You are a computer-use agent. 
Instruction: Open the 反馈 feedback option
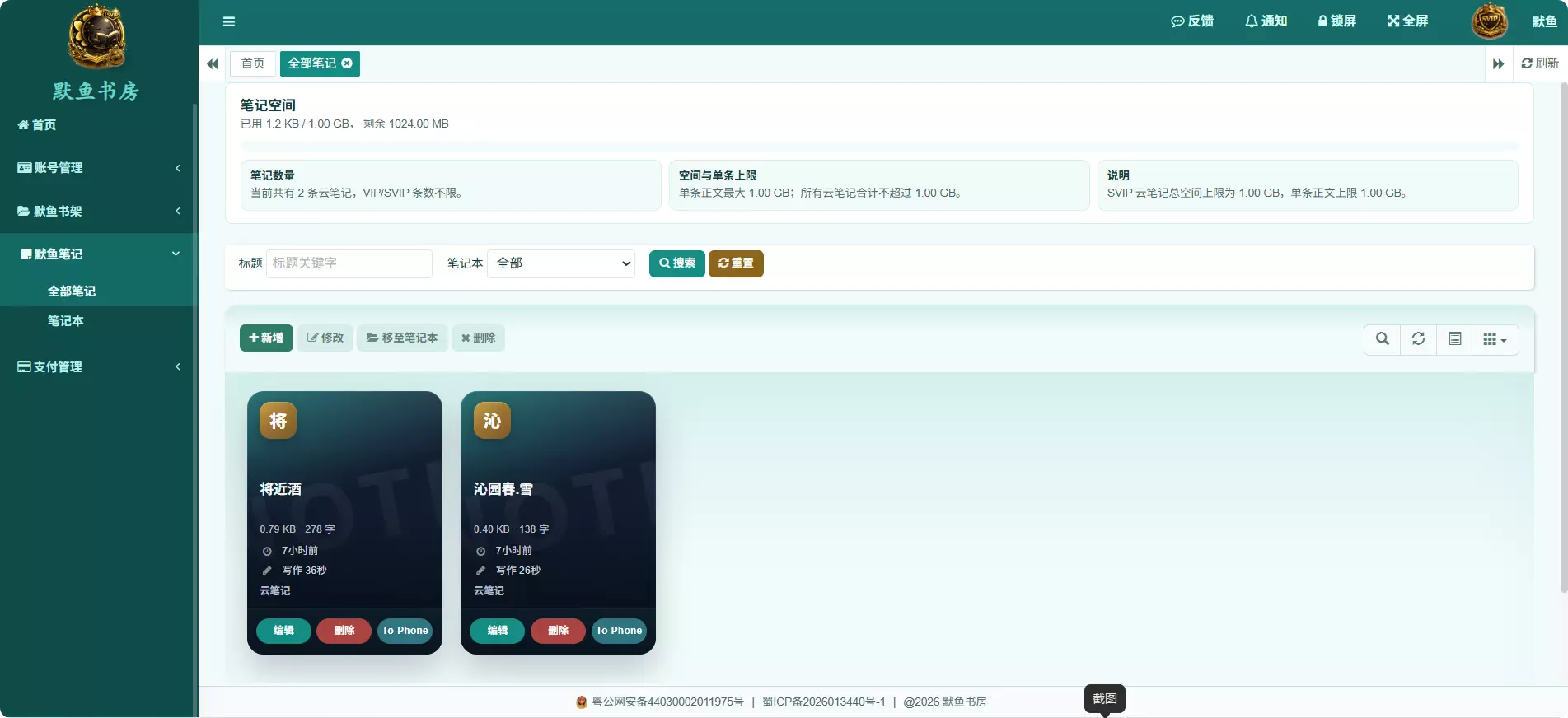(1192, 21)
